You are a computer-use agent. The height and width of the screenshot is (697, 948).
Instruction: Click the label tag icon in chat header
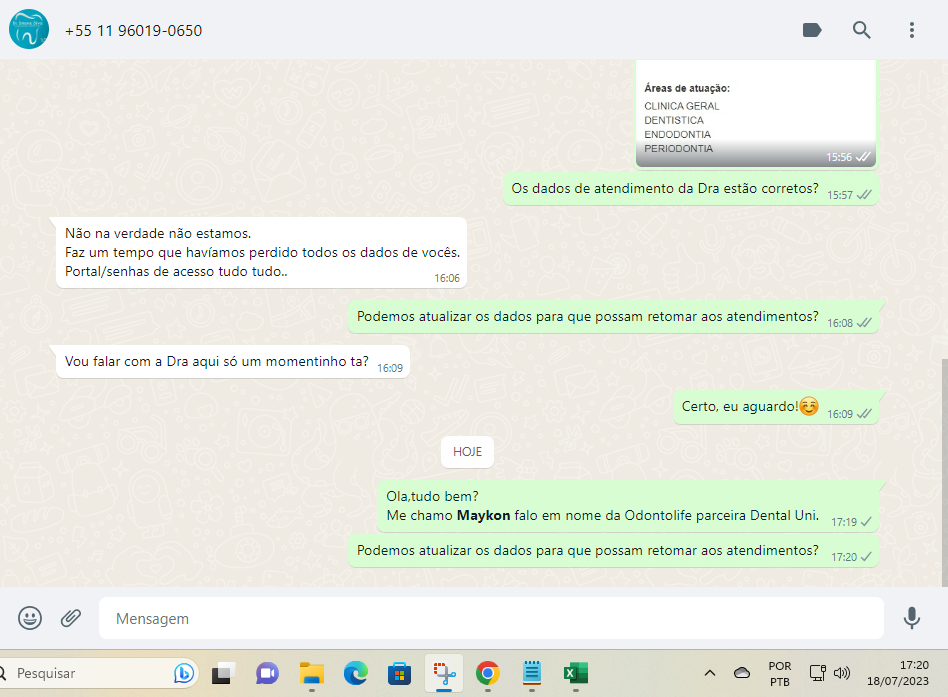[x=811, y=30]
